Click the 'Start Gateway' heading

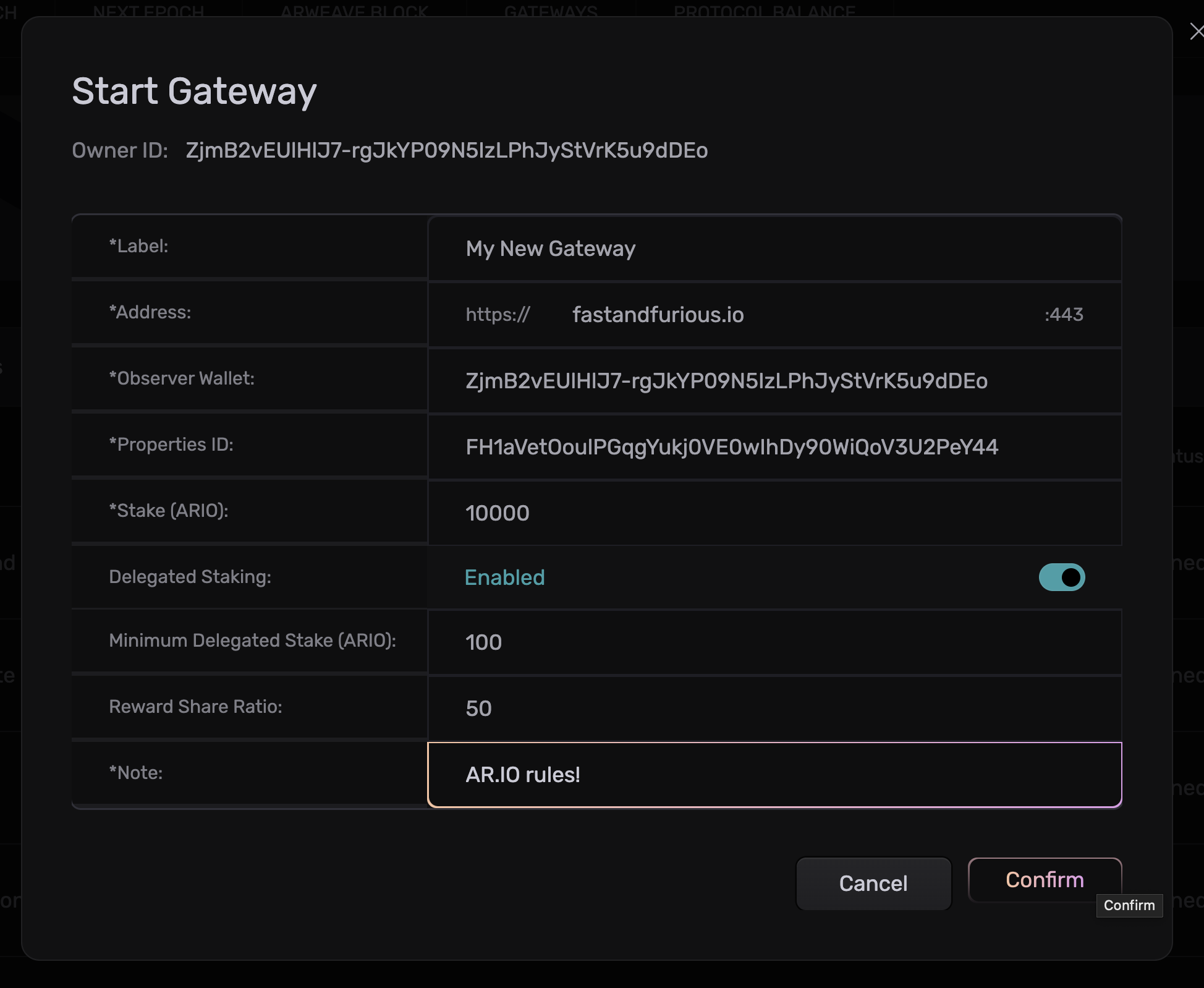pos(194,92)
